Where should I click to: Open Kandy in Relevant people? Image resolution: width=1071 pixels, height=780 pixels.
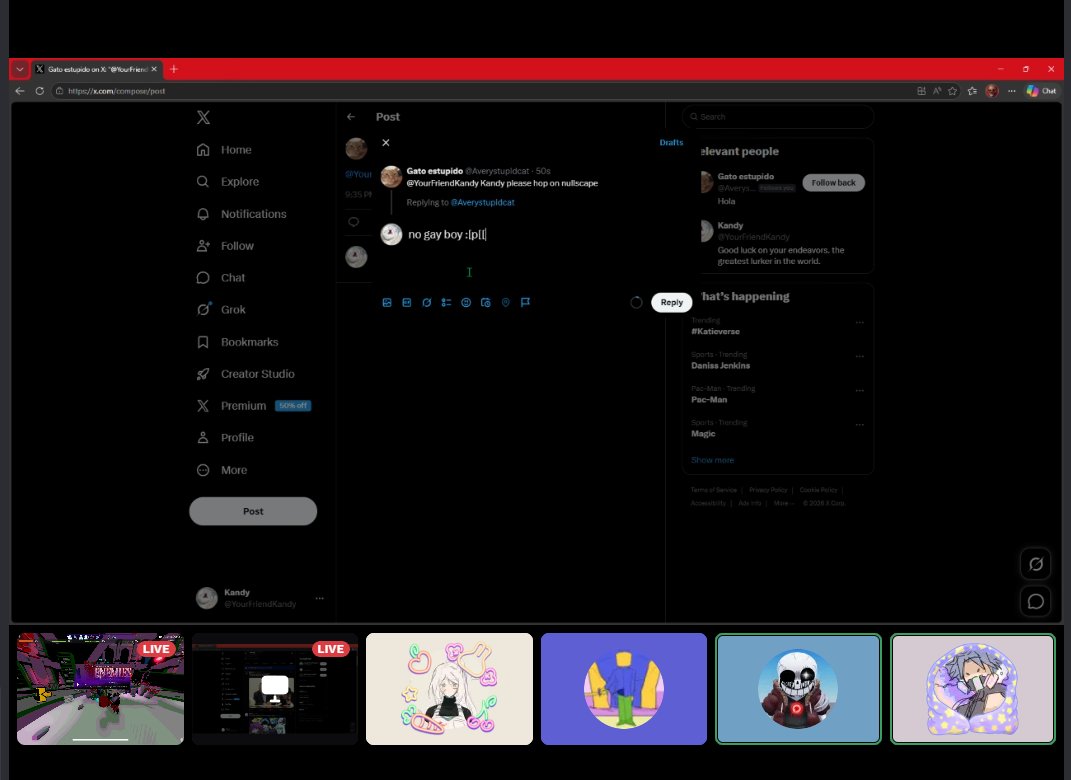(x=730, y=225)
